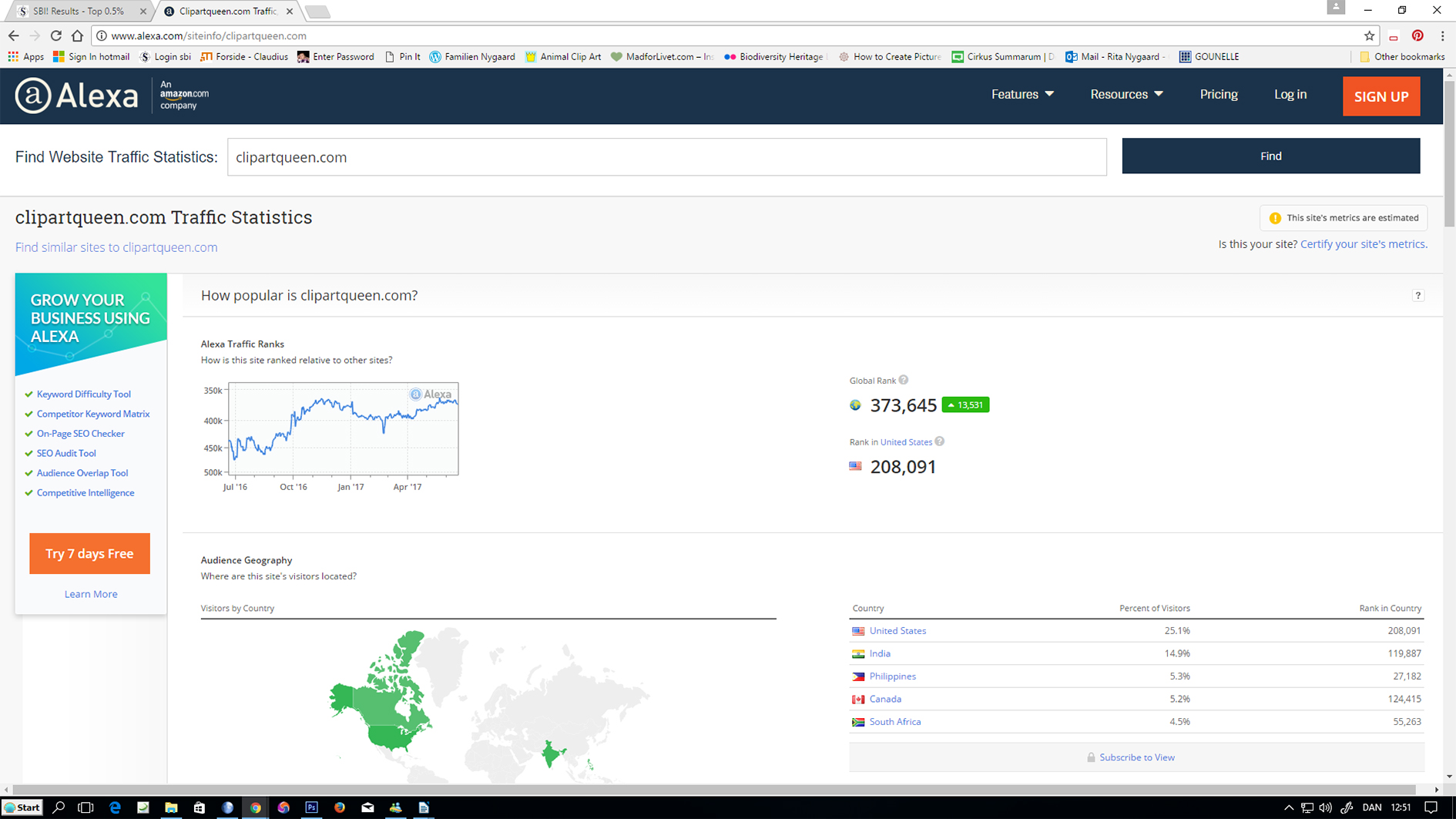Open the Apps bookmark shortcut
The image size is (1456, 819).
pyautogui.click(x=26, y=56)
